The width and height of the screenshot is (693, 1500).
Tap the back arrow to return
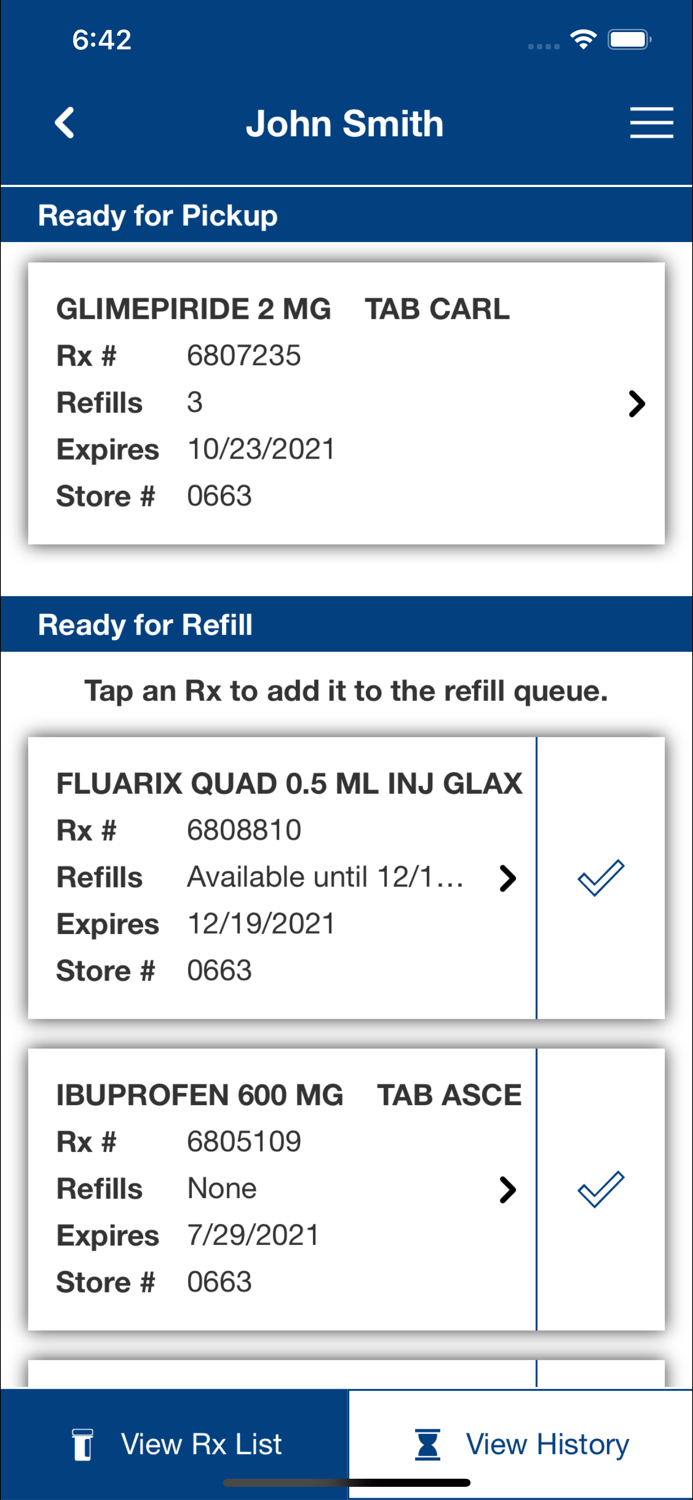[x=64, y=122]
